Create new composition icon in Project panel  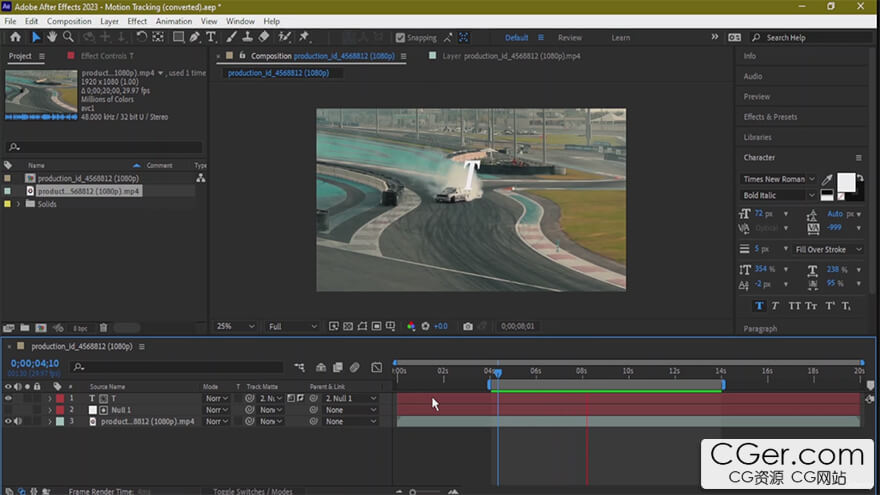(41, 328)
